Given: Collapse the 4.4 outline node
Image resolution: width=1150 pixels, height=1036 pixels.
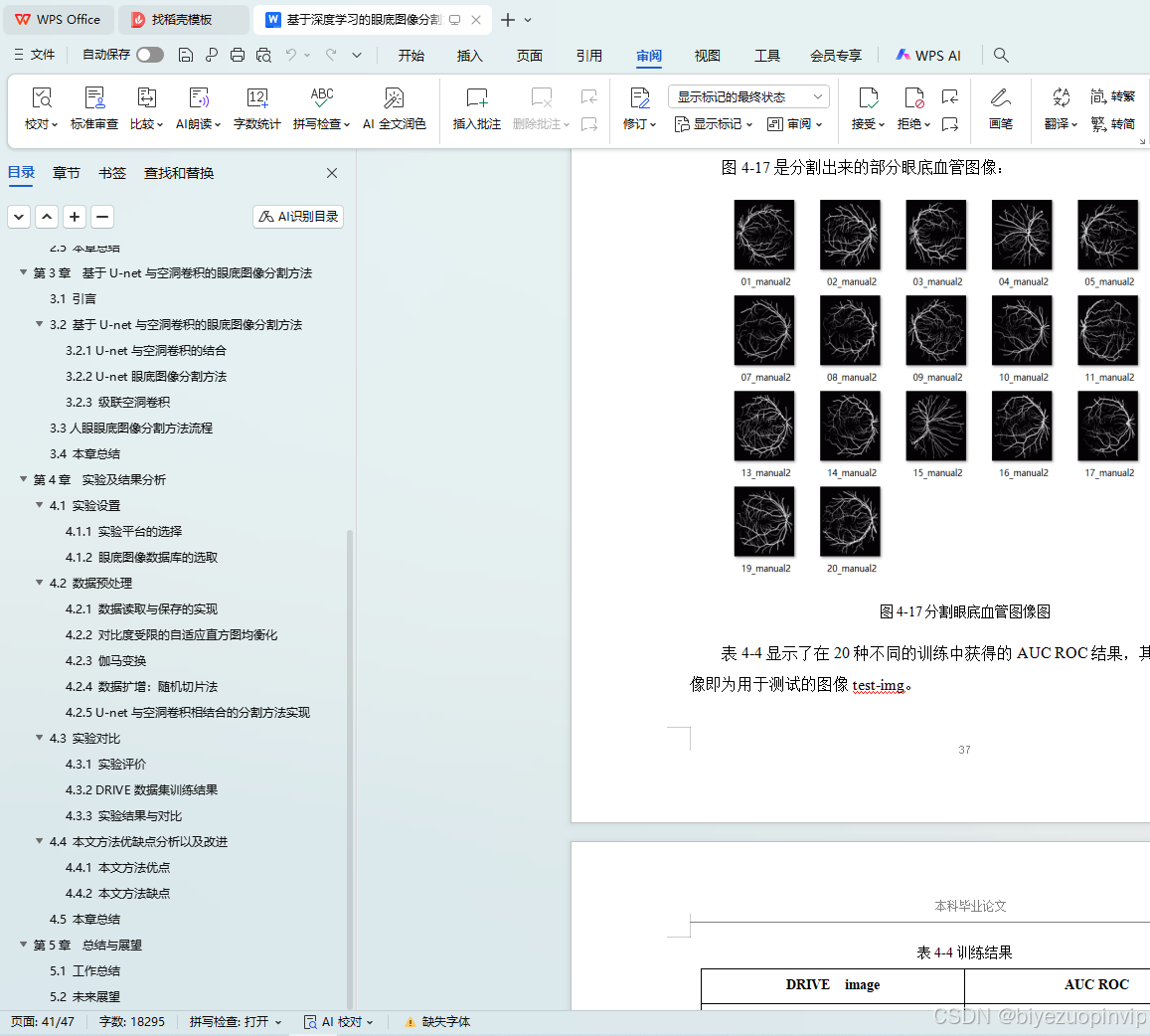Looking at the screenshot, I should (x=40, y=841).
